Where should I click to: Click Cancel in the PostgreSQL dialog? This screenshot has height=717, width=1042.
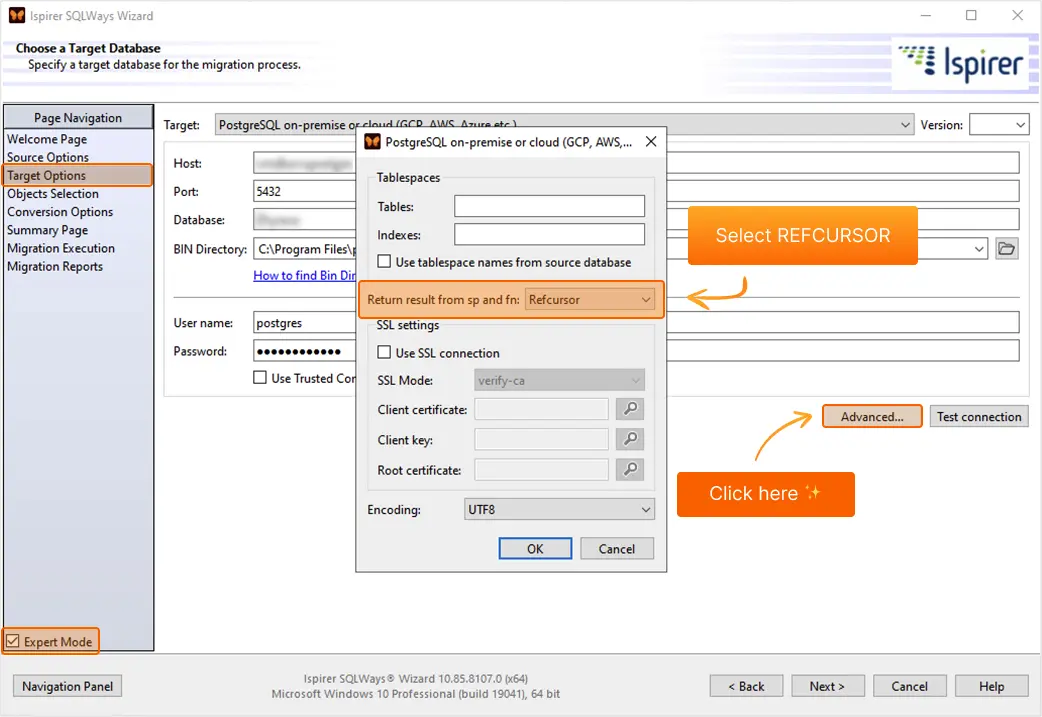[617, 549]
